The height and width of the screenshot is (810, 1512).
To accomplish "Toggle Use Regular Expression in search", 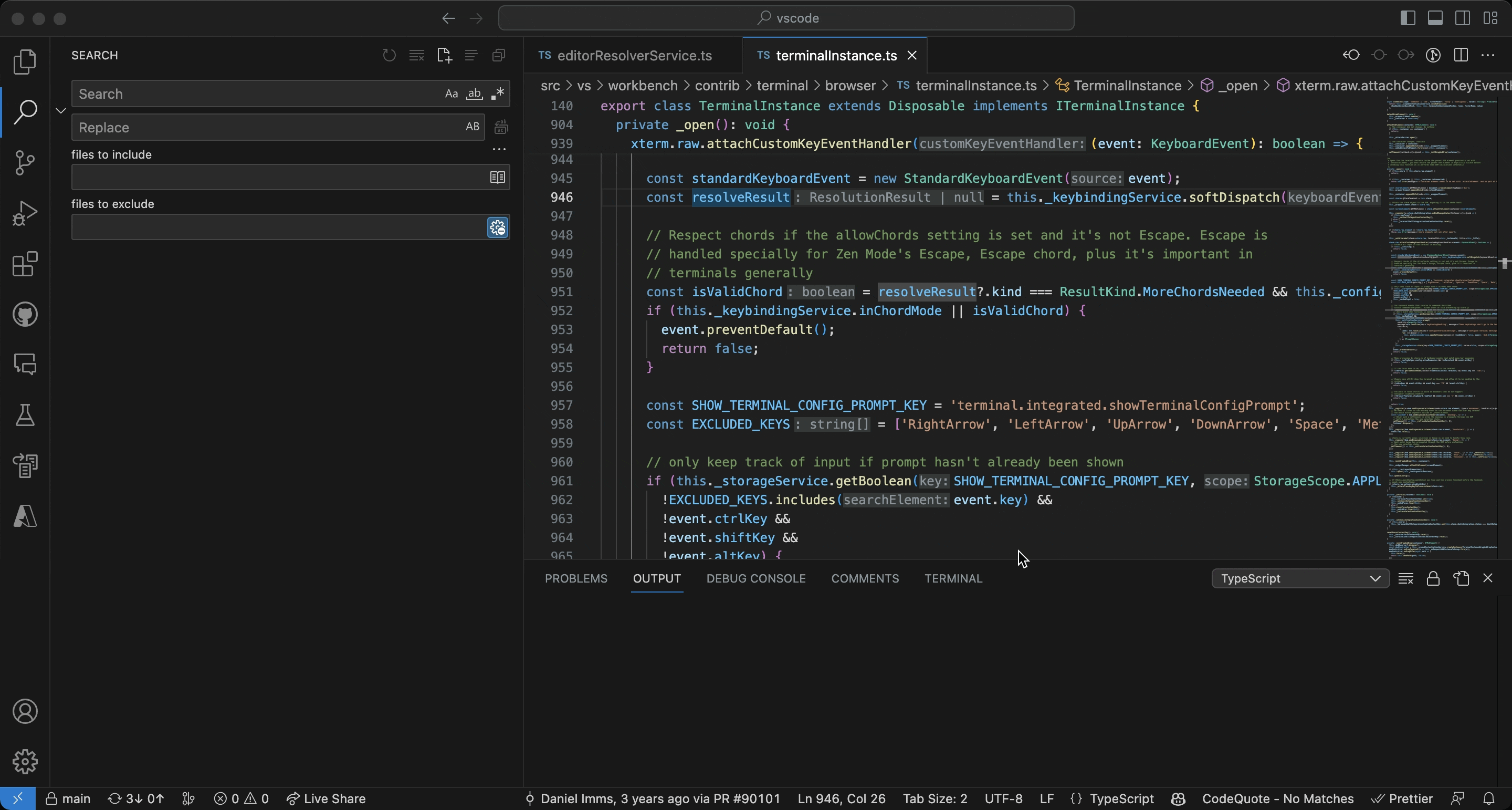I will coord(498,94).
